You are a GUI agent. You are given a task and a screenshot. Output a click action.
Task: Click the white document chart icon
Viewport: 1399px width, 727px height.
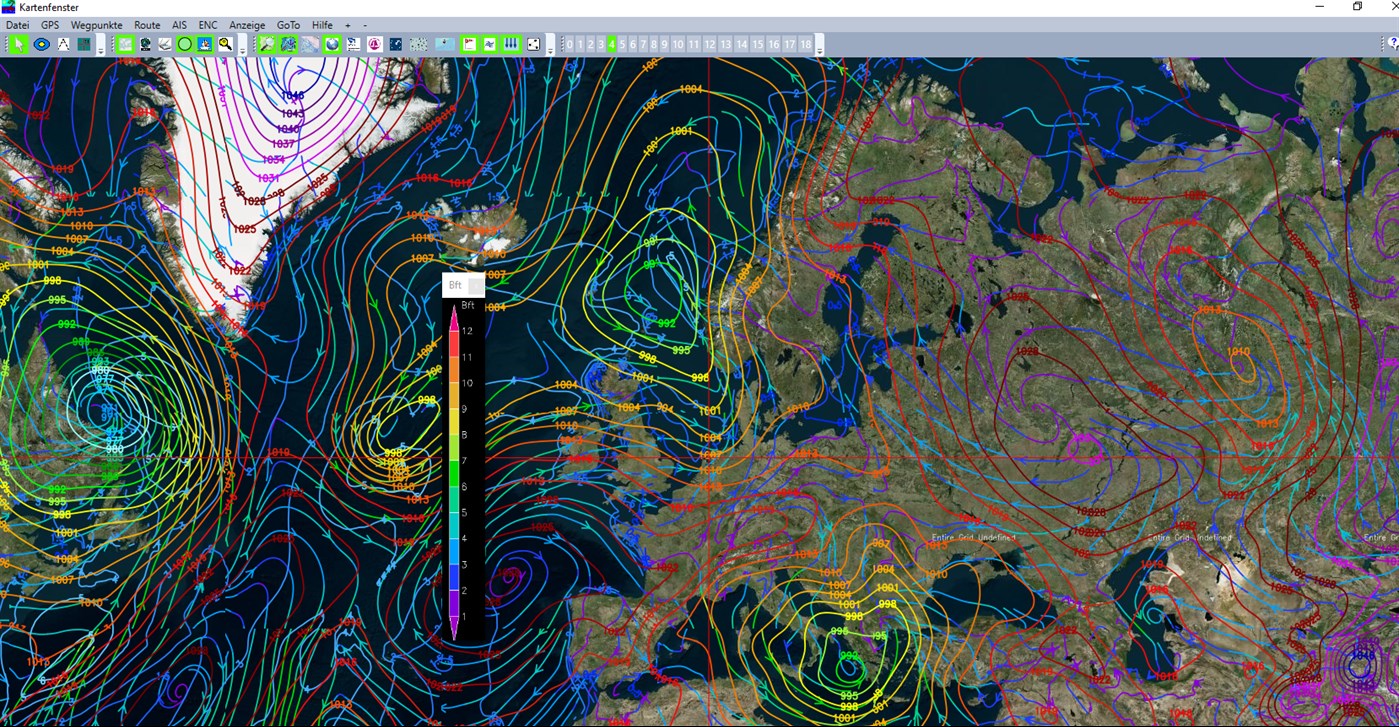[x=353, y=44]
